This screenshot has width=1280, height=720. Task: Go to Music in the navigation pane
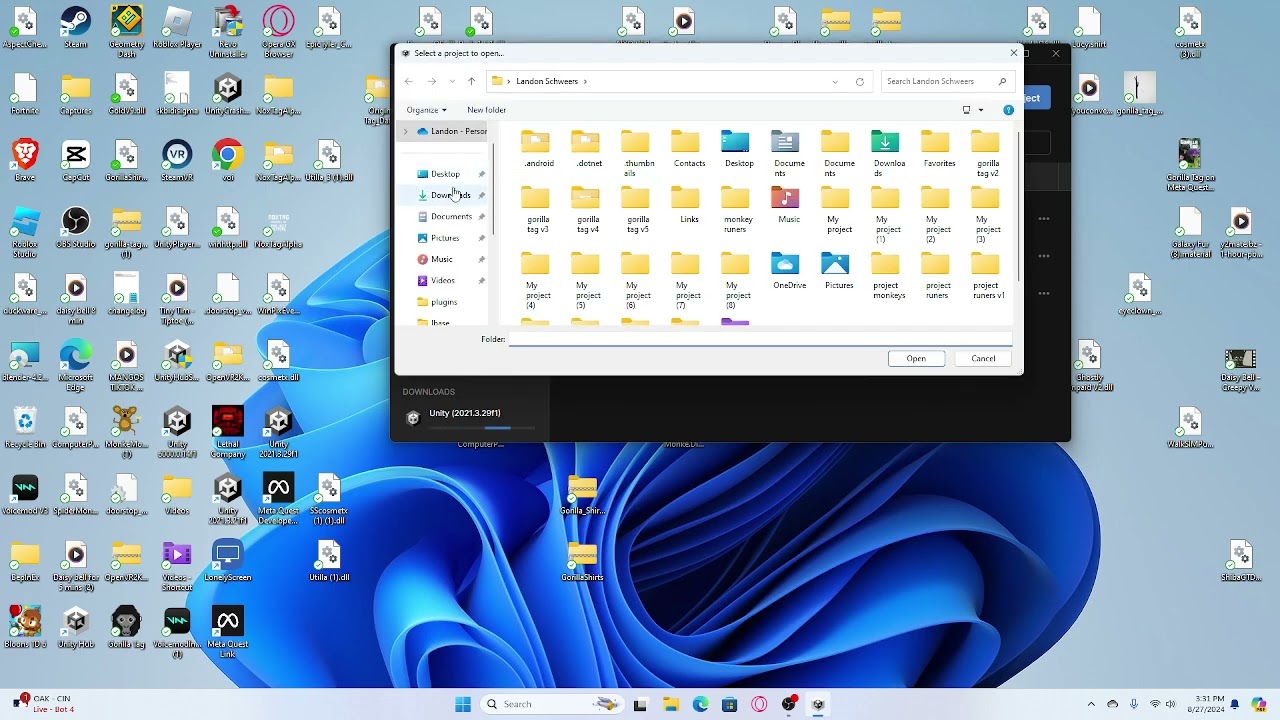tap(440, 259)
